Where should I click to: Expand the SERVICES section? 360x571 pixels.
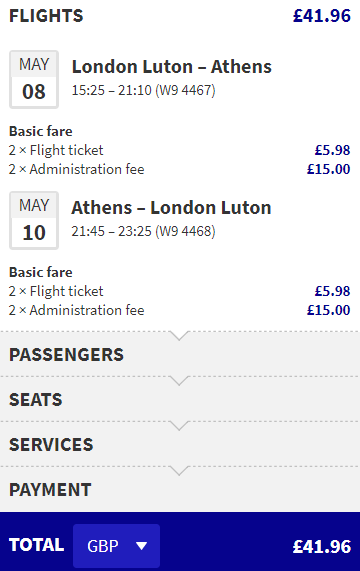pyautogui.click(x=180, y=444)
